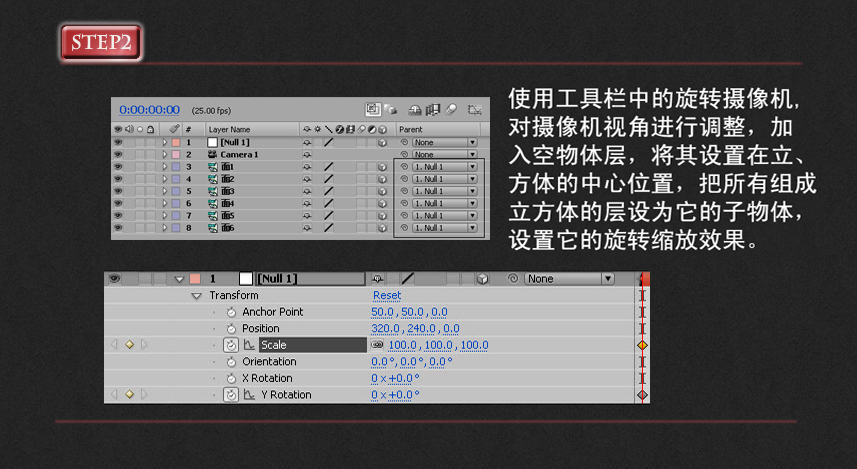Toggle 3D cube switch in Null 1 detail row

click(x=482, y=279)
